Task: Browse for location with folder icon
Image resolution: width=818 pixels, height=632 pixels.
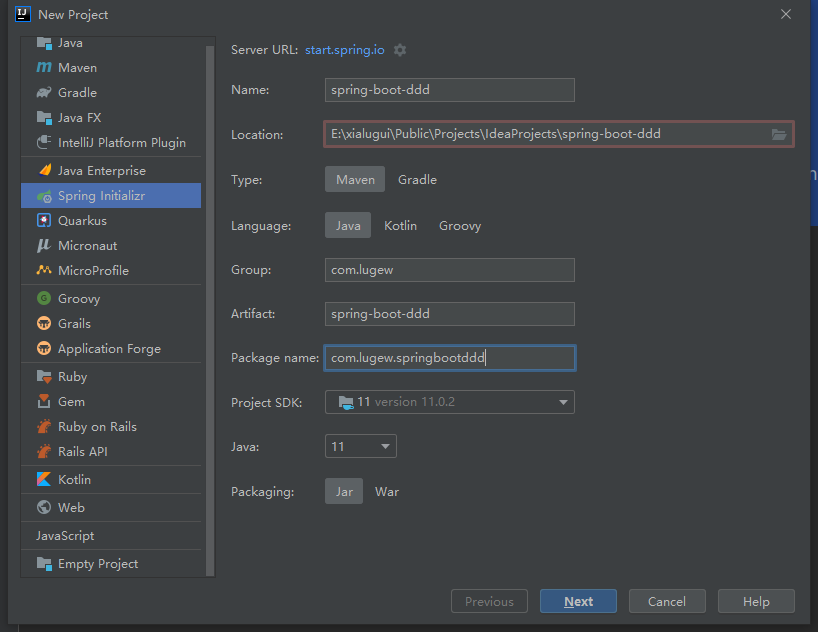Action: (779, 135)
